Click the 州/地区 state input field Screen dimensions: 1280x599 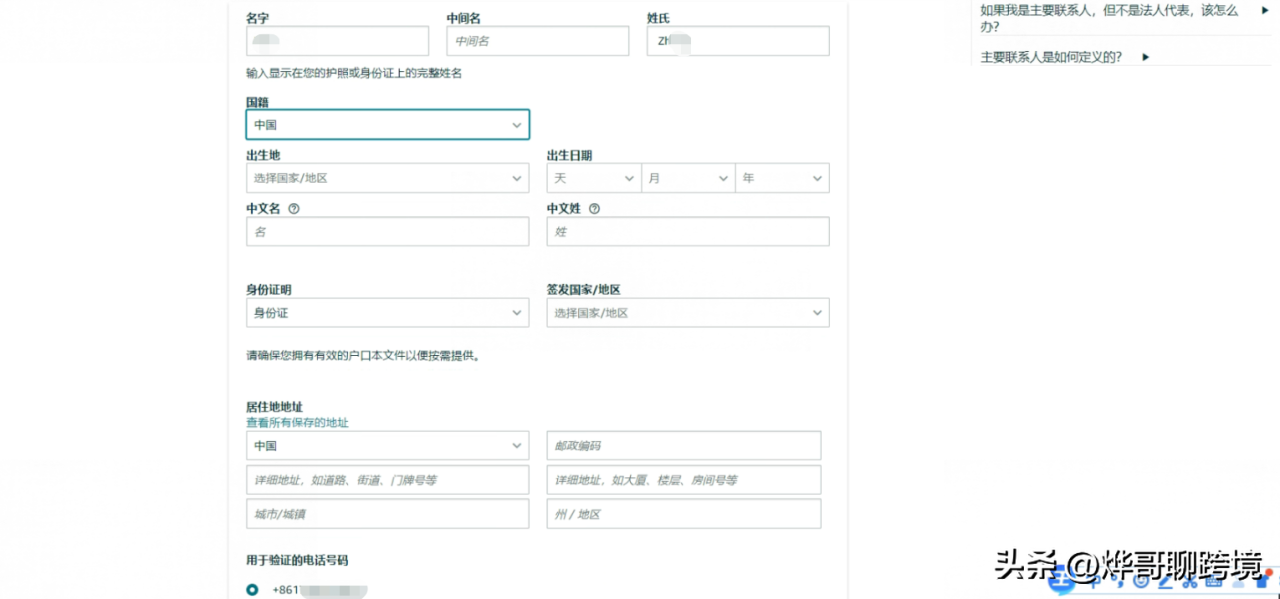[x=683, y=513]
